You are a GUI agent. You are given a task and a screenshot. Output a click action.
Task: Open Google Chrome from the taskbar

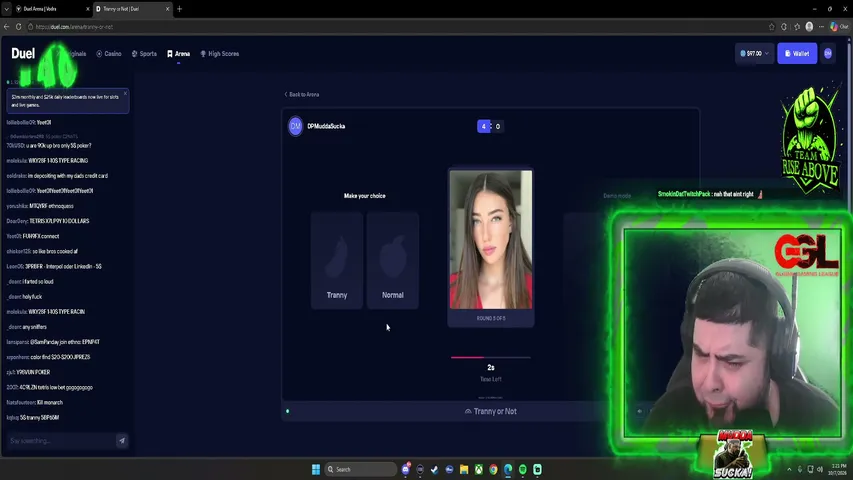click(x=493, y=469)
